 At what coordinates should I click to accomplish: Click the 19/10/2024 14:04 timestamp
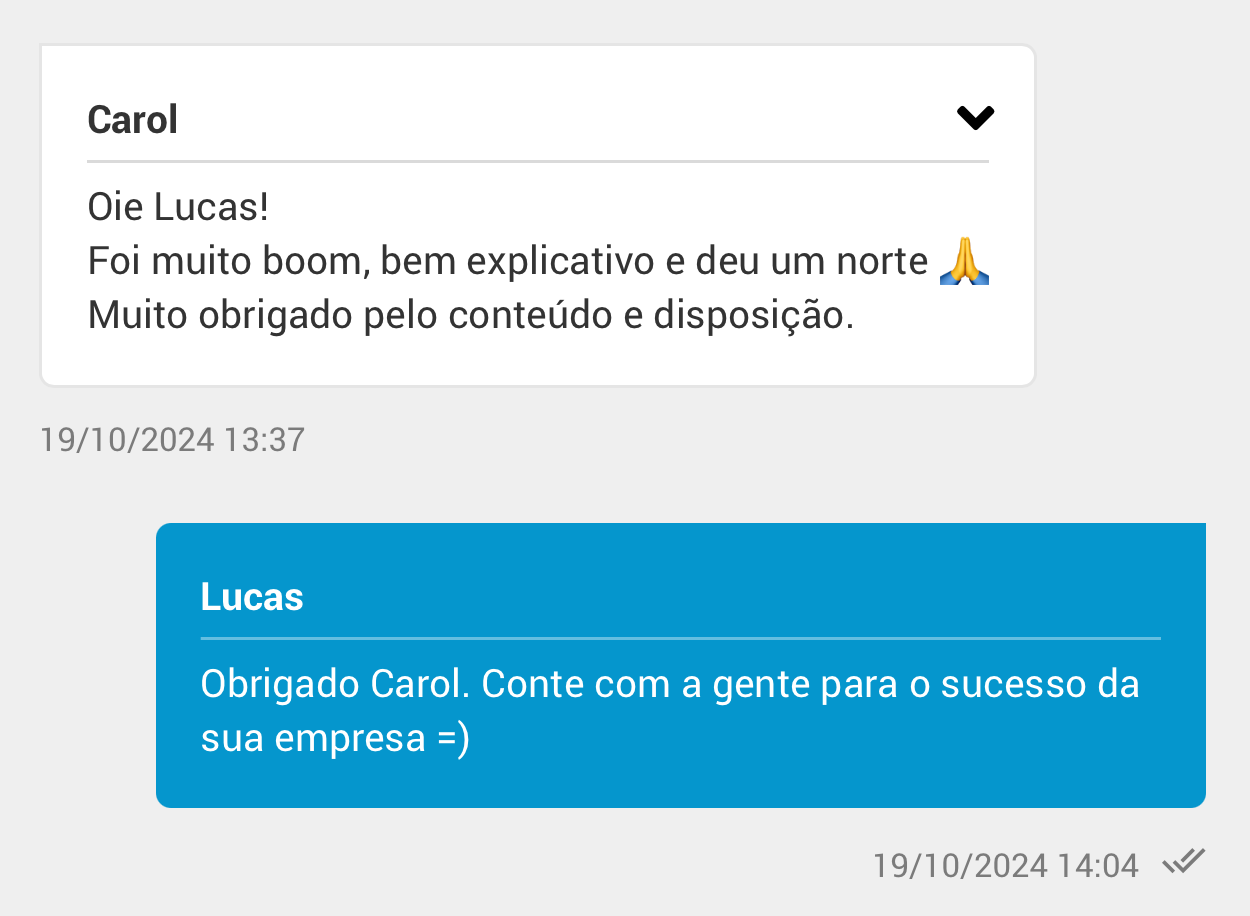point(1005,865)
